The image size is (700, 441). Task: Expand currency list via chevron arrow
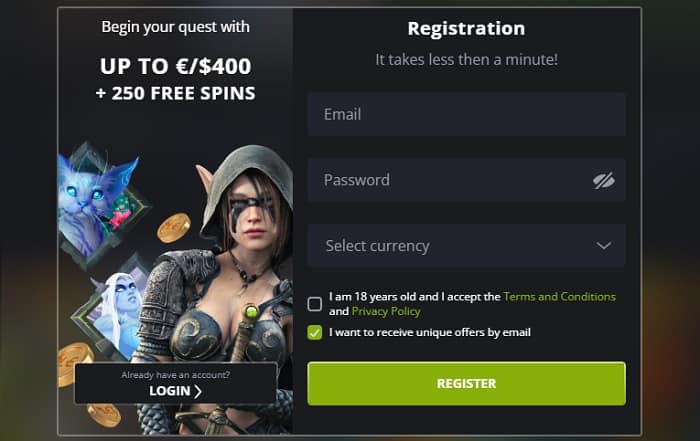[x=604, y=246]
